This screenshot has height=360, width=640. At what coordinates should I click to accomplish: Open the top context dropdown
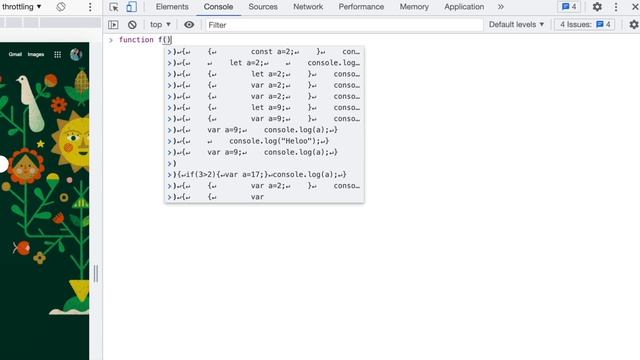tap(160, 24)
